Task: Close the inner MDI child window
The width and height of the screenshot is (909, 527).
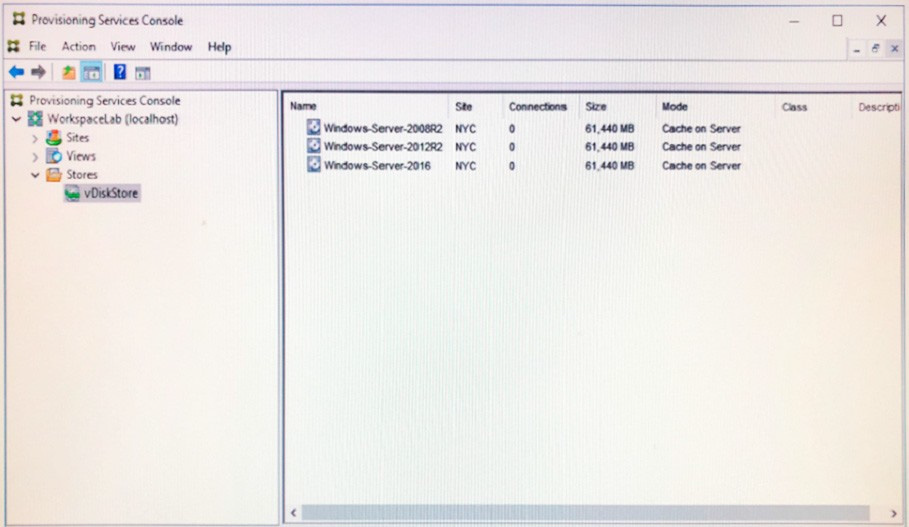Action: [x=894, y=49]
